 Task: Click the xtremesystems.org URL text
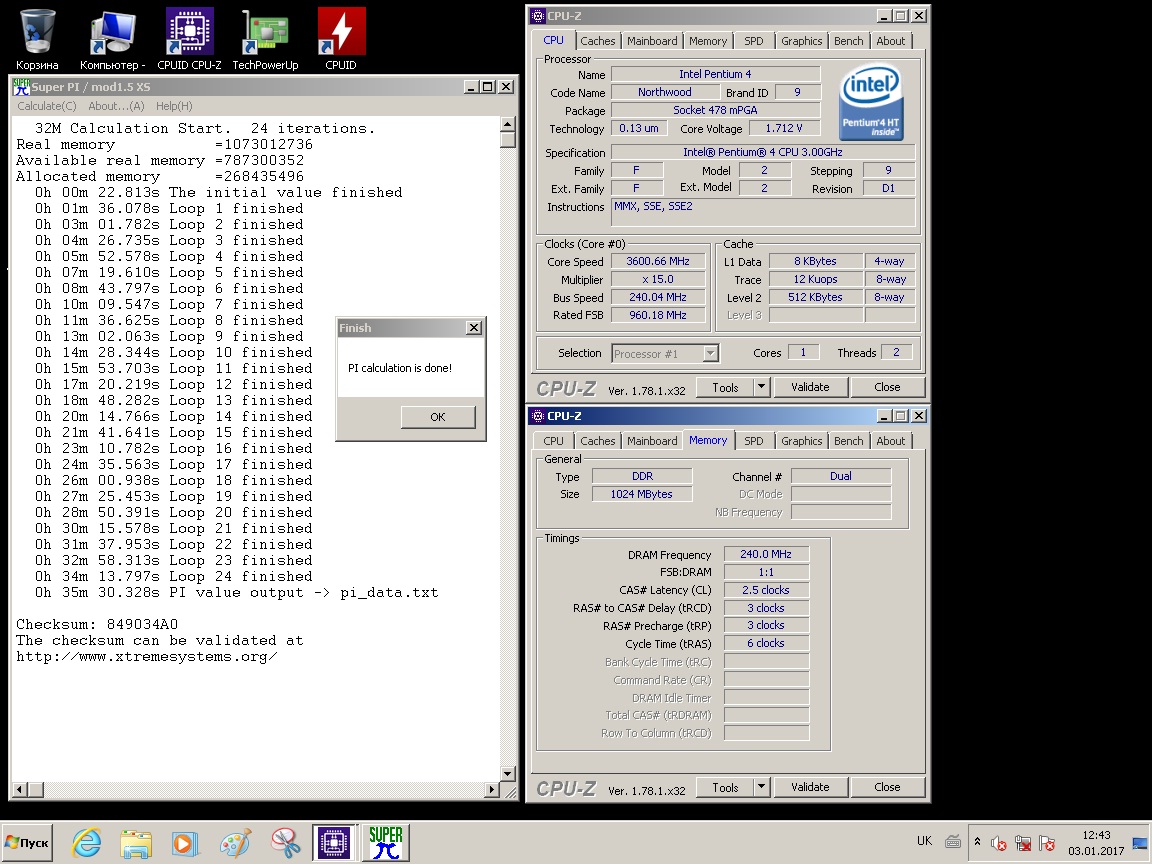pyautogui.click(x=147, y=657)
